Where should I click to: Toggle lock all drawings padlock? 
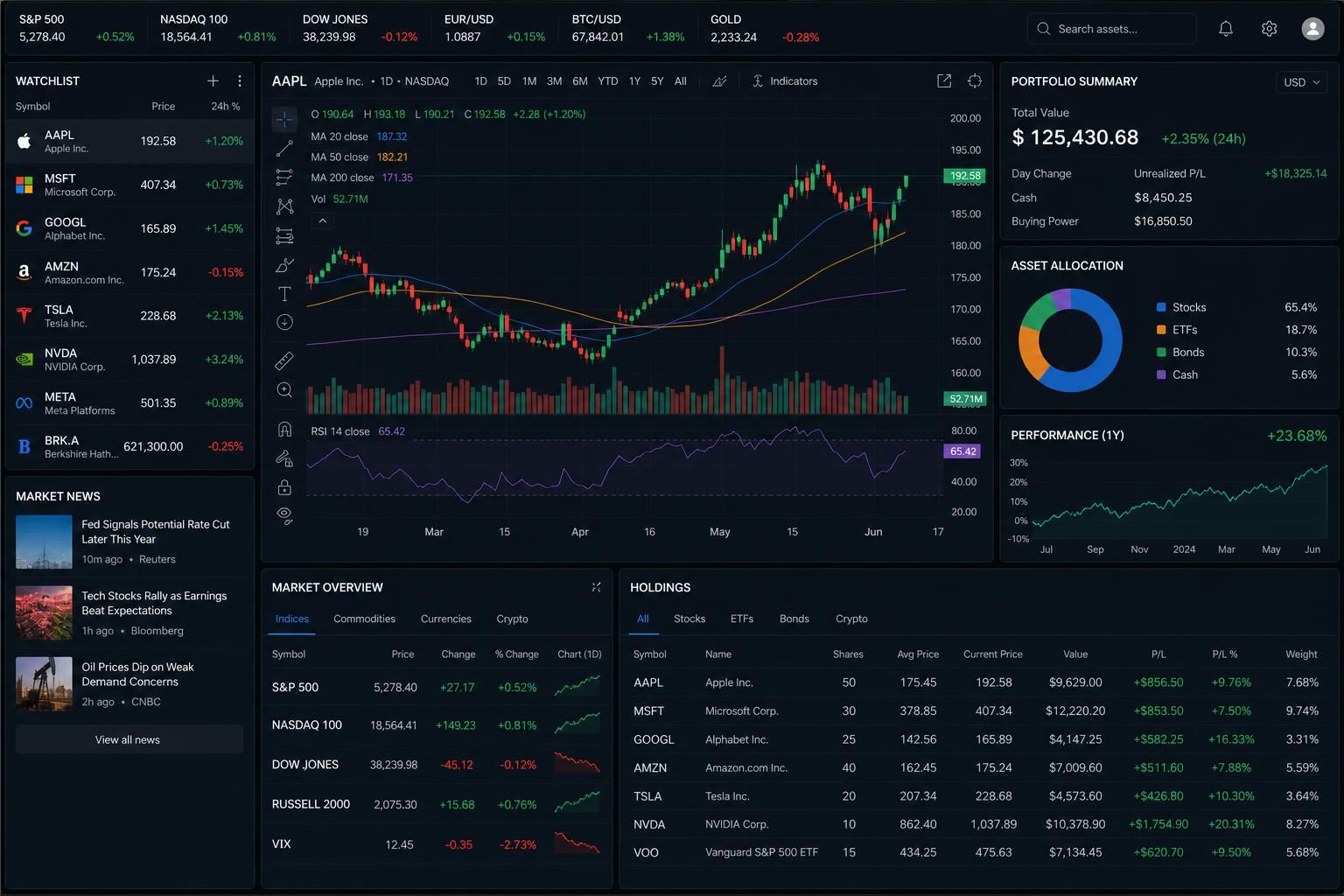pyautogui.click(x=284, y=486)
